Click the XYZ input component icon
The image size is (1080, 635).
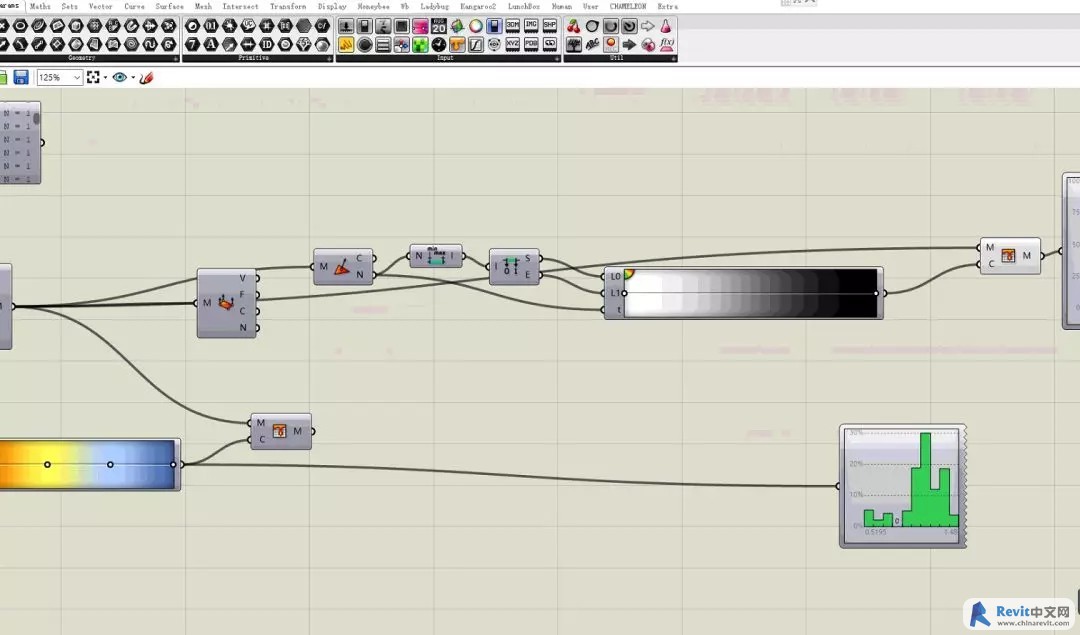[x=513, y=45]
